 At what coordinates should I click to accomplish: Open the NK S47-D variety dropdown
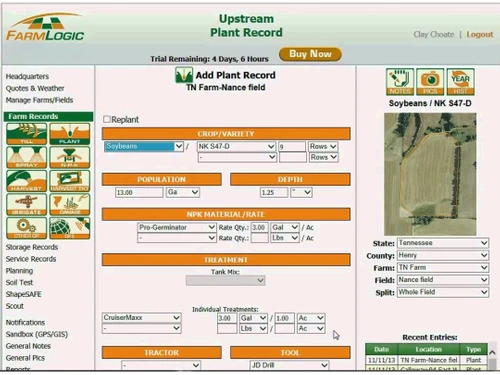tap(236, 146)
